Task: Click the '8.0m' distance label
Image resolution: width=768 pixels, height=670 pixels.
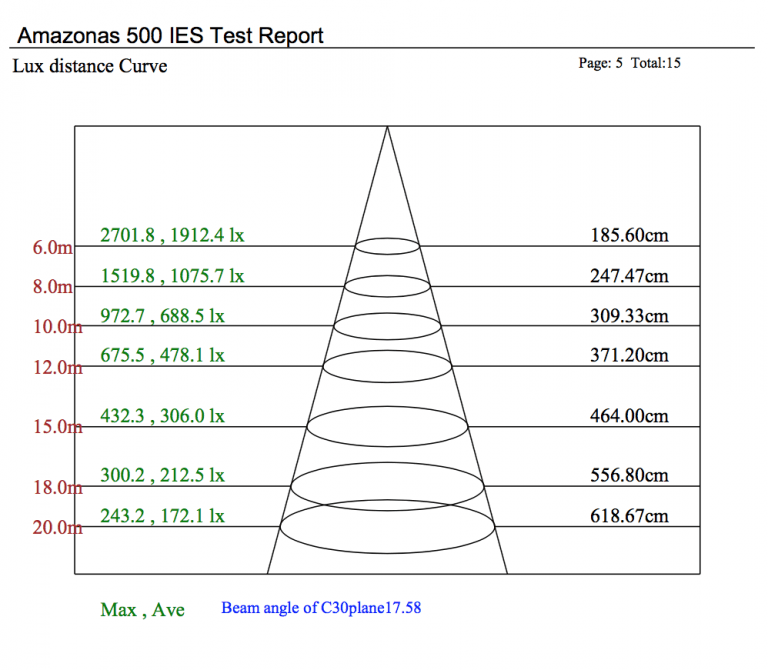Action: pyautogui.click(x=53, y=287)
